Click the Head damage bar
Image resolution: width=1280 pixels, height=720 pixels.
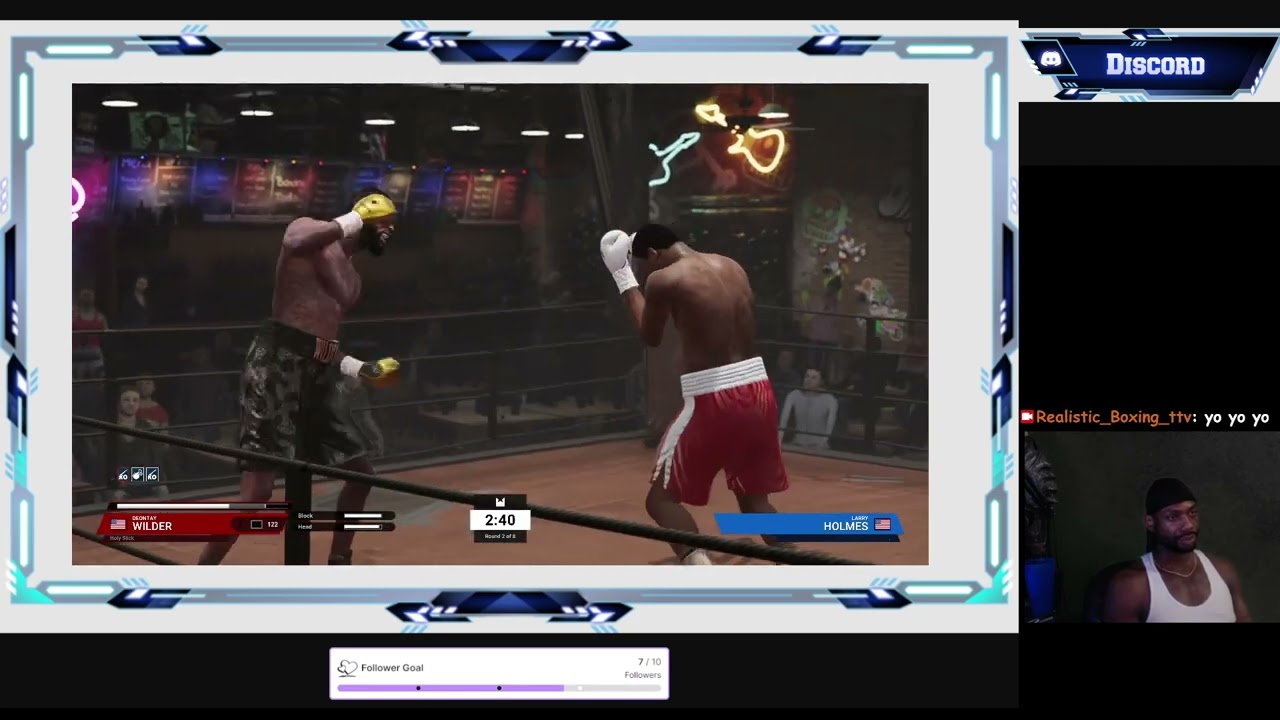[x=363, y=526]
